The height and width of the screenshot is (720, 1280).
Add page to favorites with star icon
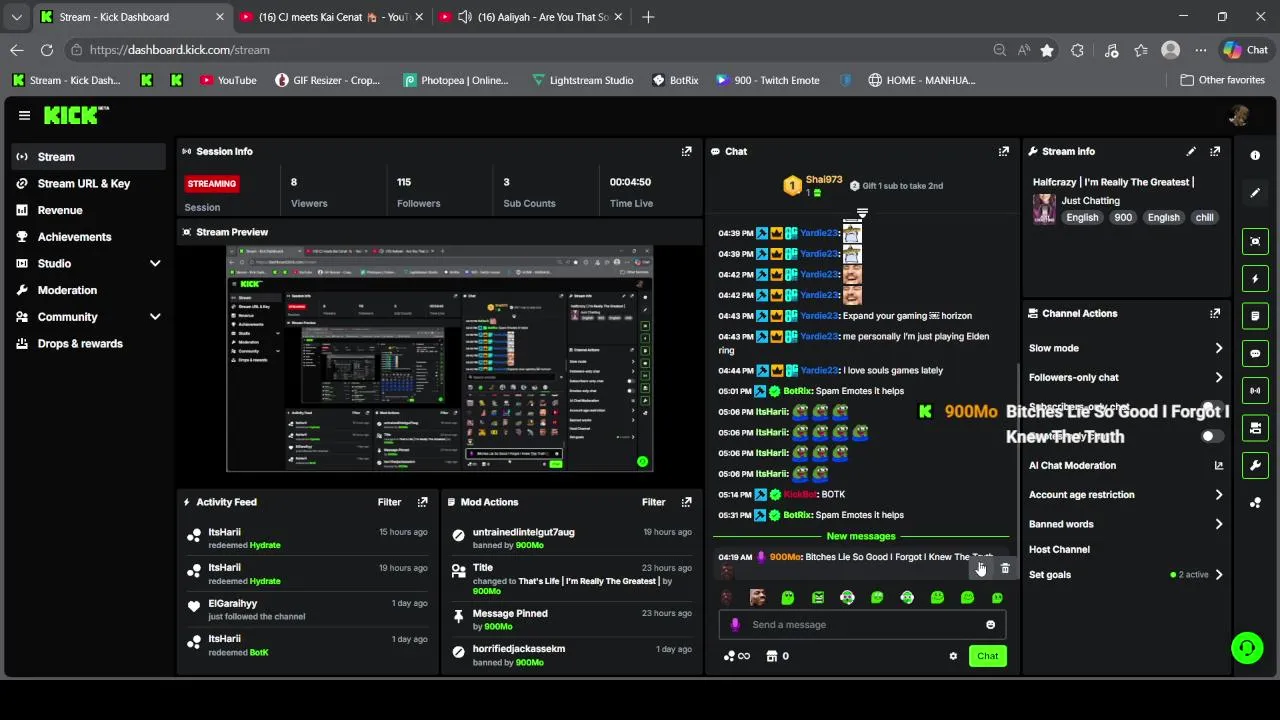point(1046,50)
